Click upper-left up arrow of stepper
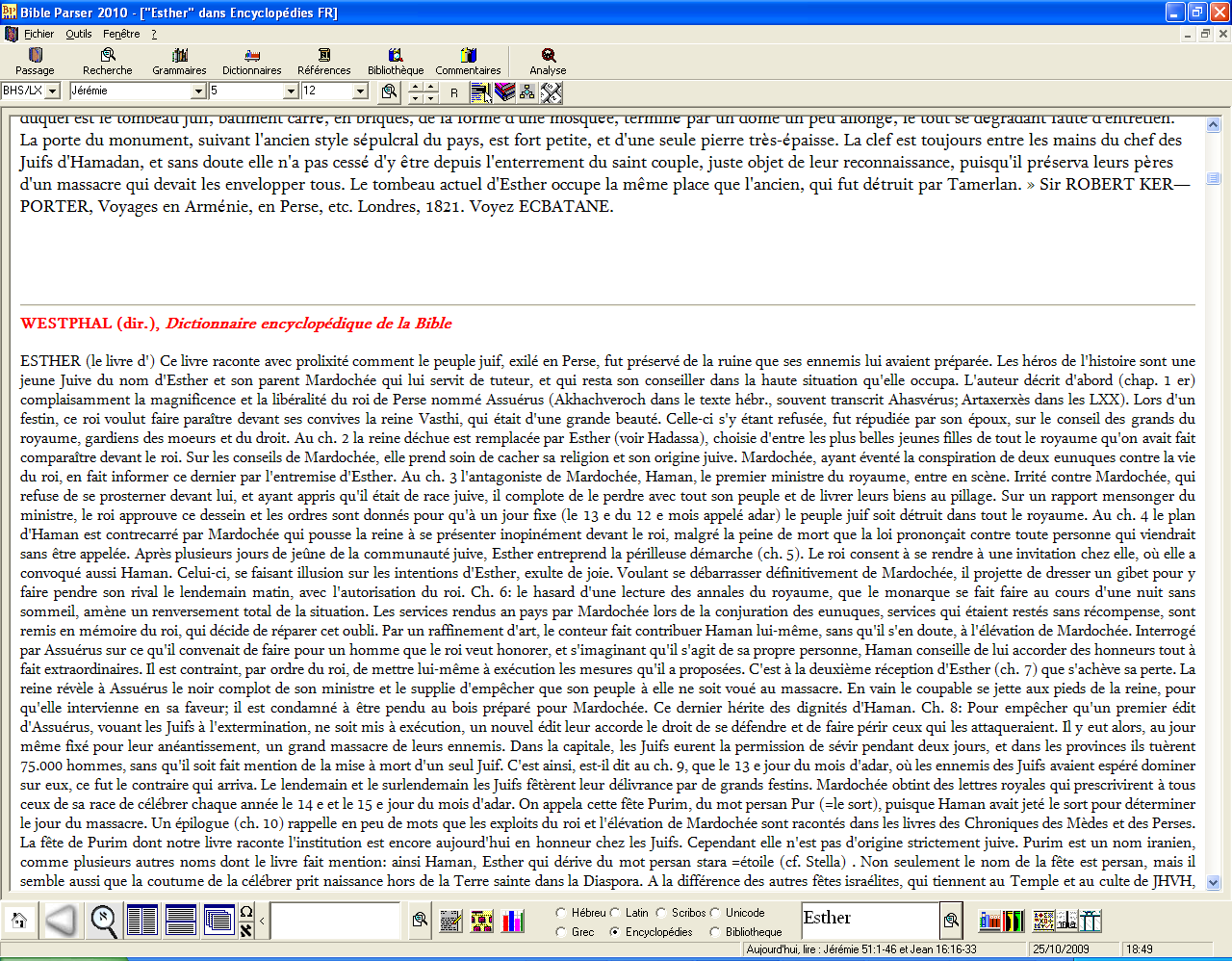 pos(416,87)
